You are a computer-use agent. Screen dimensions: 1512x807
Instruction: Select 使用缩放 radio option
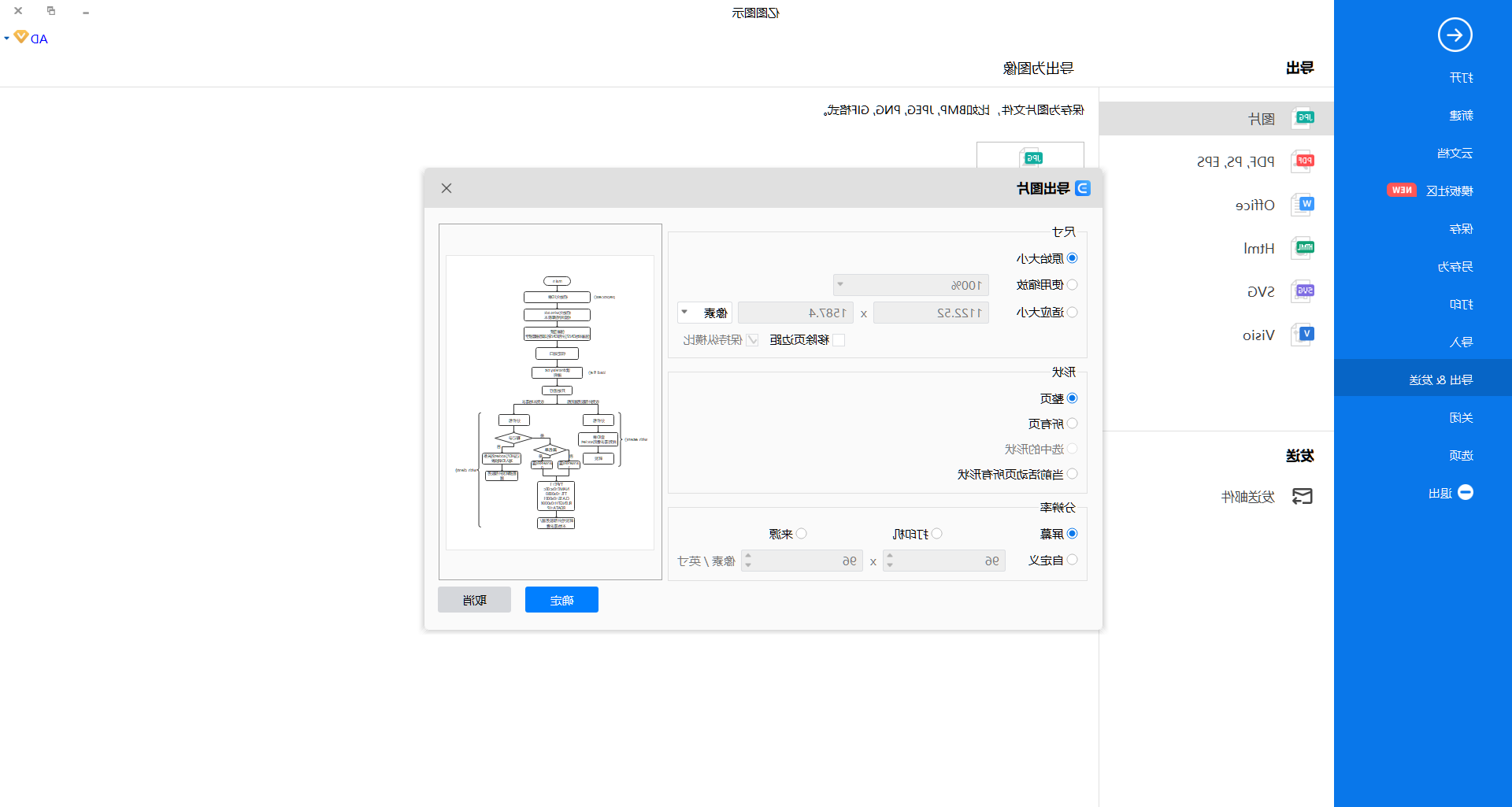tap(1073, 284)
